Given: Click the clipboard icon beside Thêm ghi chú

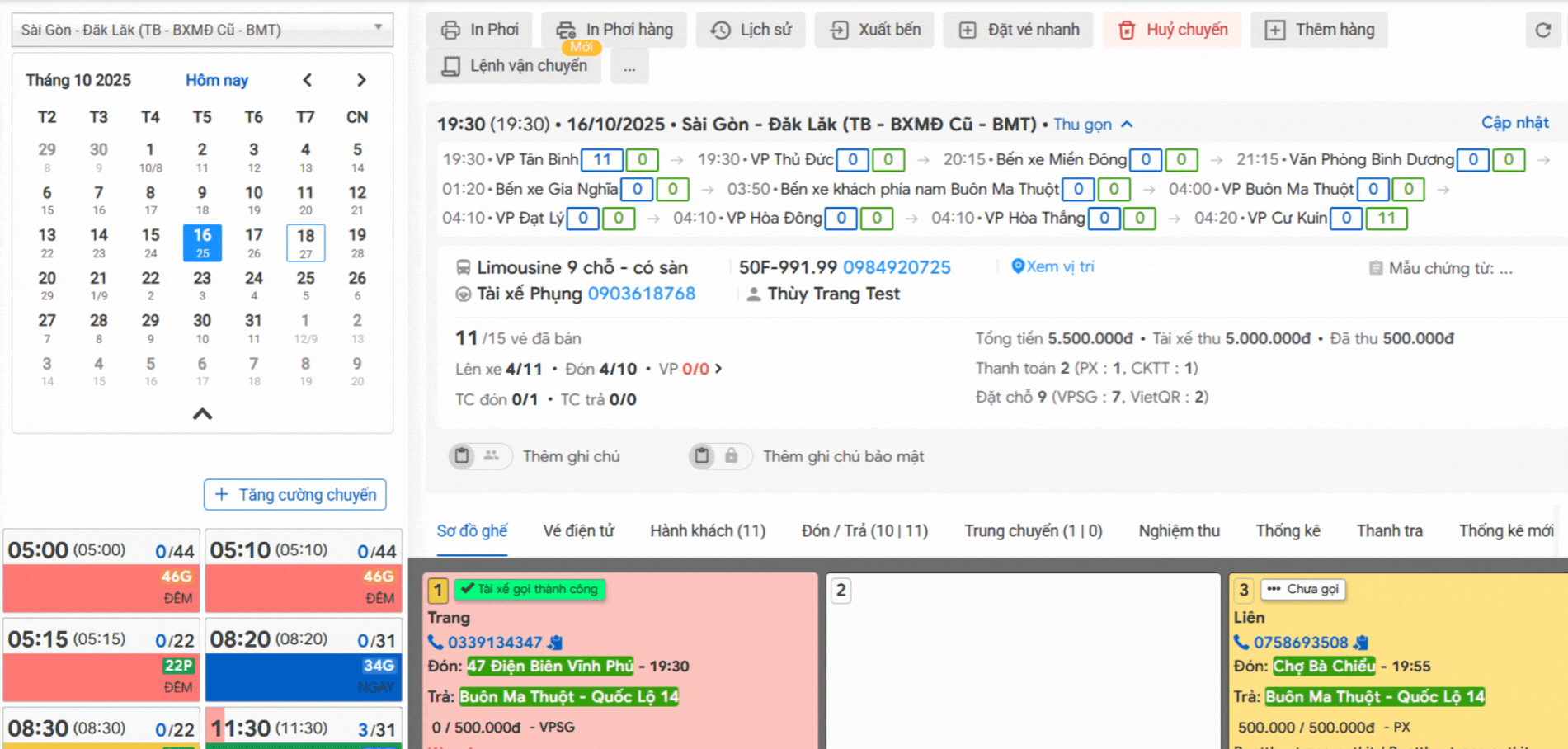Looking at the screenshot, I should [x=462, y=456].
